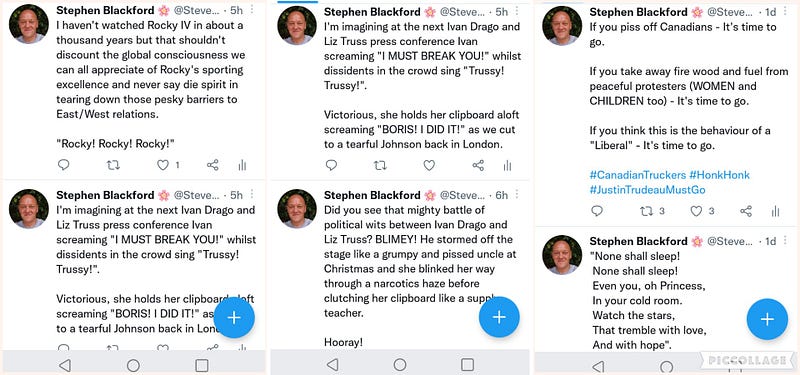Open the #HonkHonk hashtag
The height and width of the screenshot is (375, 800).
click(719, 175)
